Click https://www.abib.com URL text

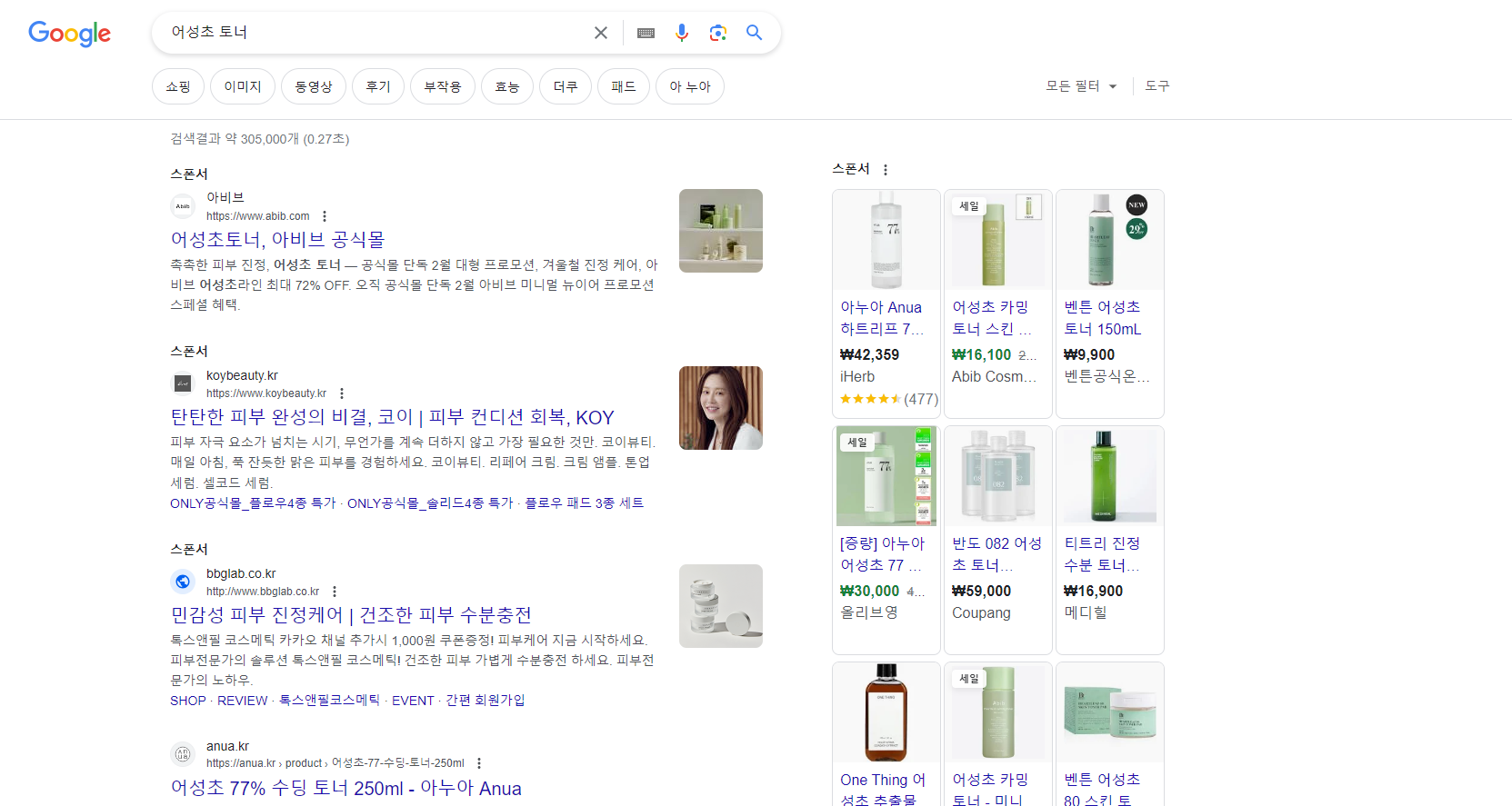258,216
